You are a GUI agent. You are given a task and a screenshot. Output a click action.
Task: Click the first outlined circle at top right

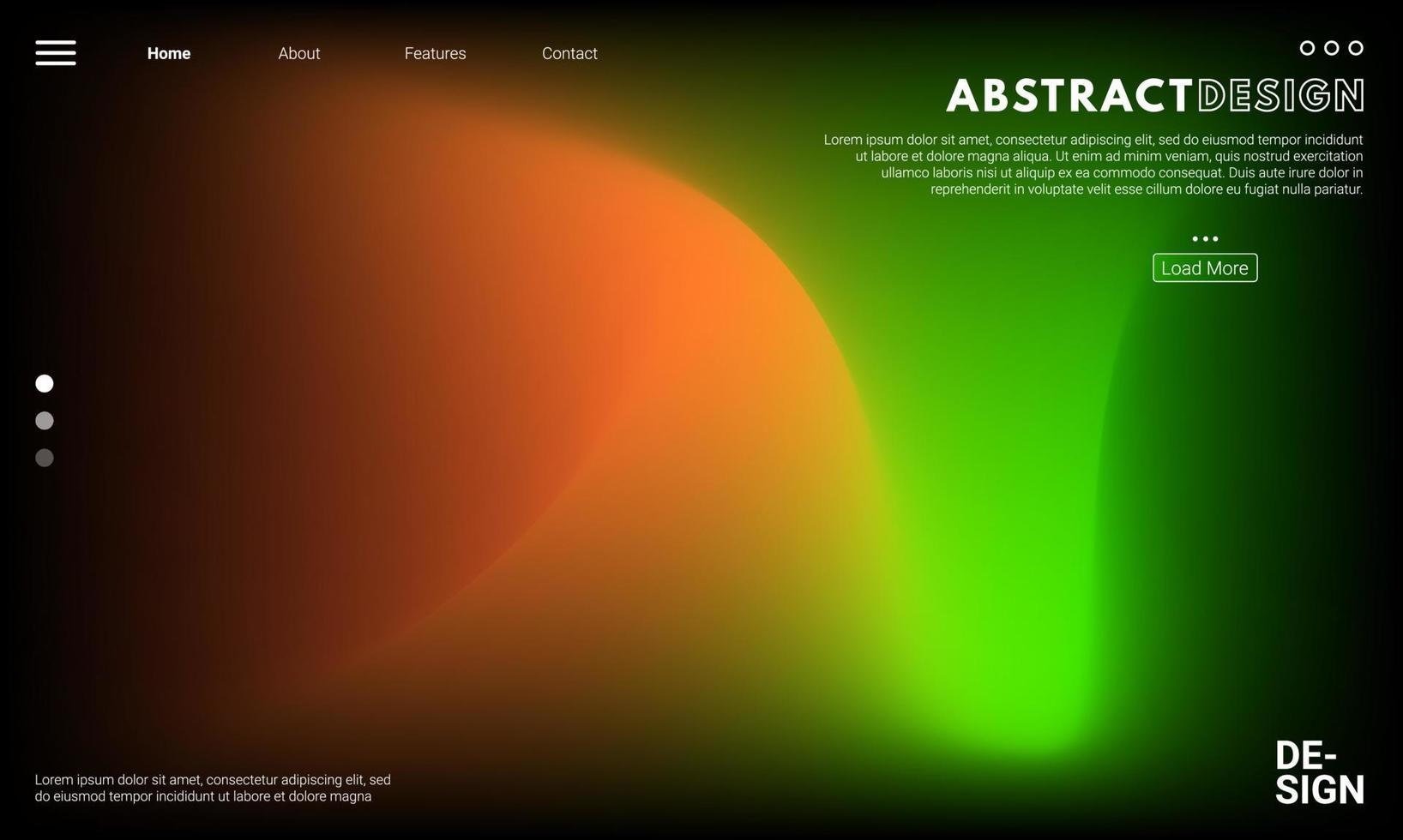1307,48
